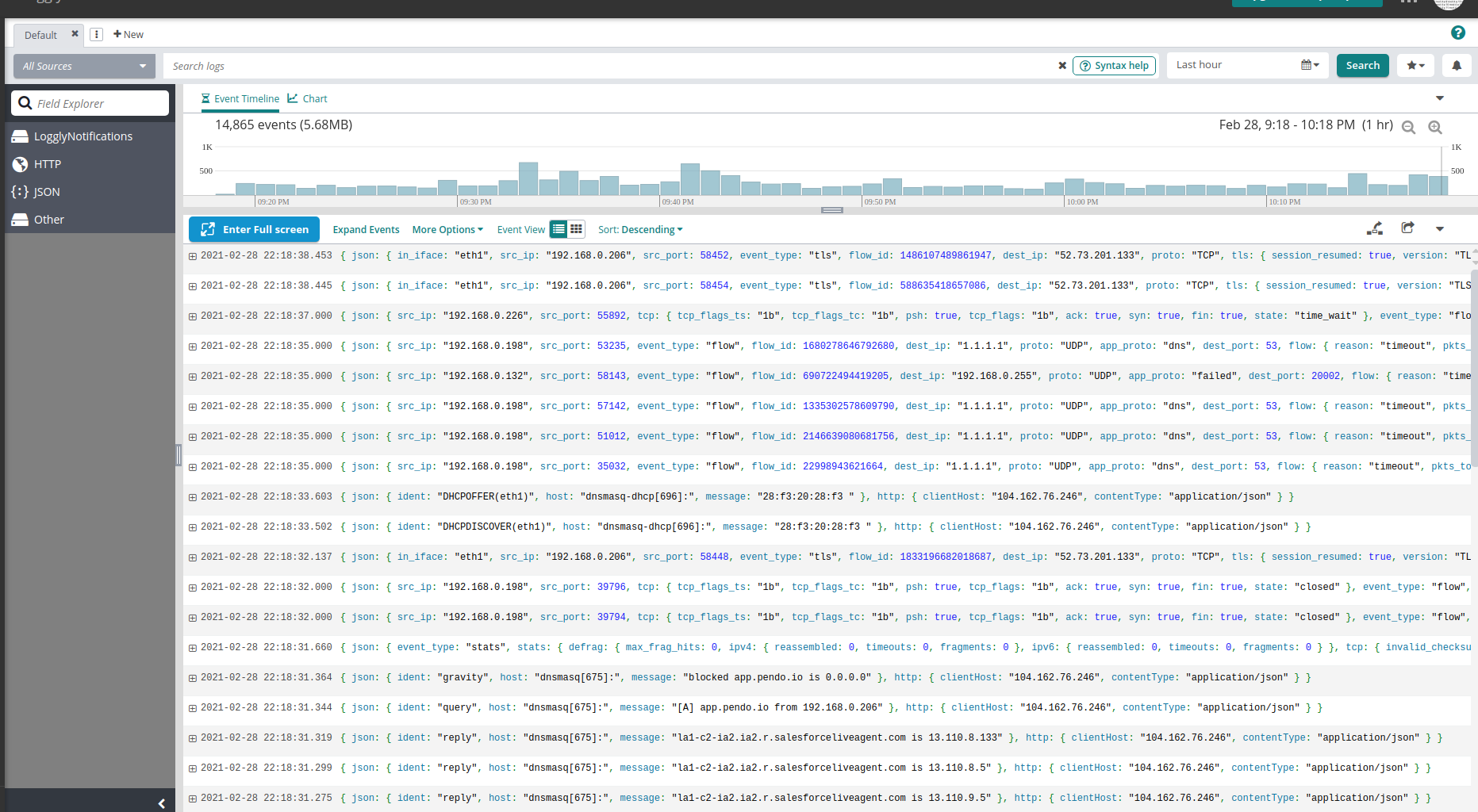The height and width of the screenshot is (812, 1478).
Task: Open the saved searches star dropdown
Action: (1415, 66)
